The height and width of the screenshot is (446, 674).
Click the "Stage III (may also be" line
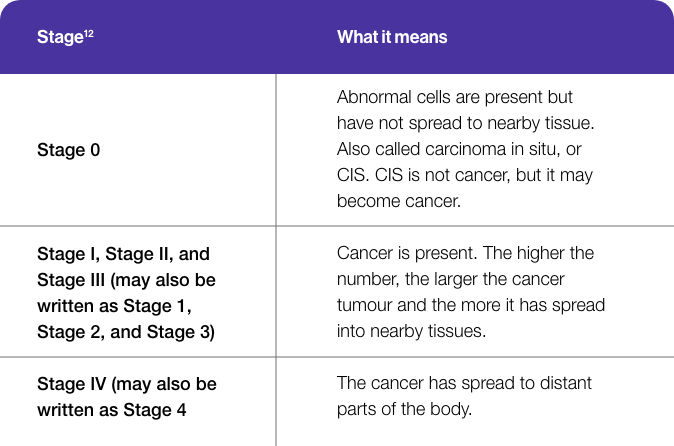click(x=126, y=280)
